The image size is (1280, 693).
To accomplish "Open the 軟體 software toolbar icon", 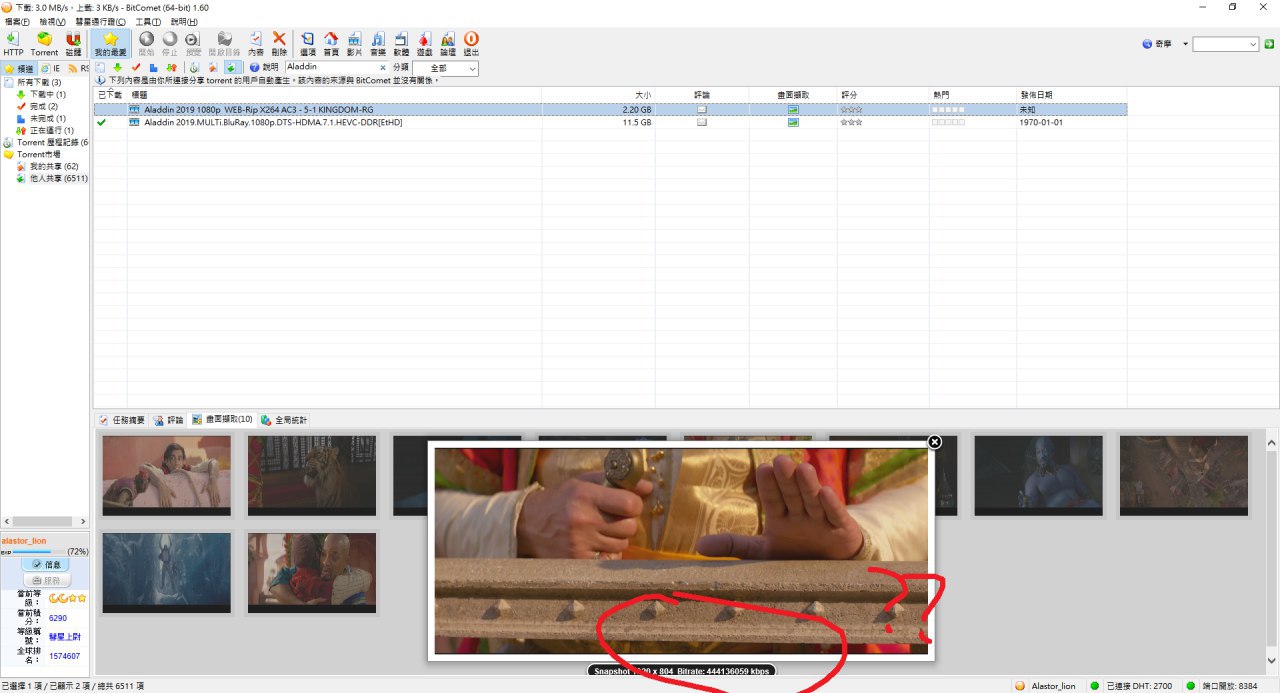I will 401,43.
